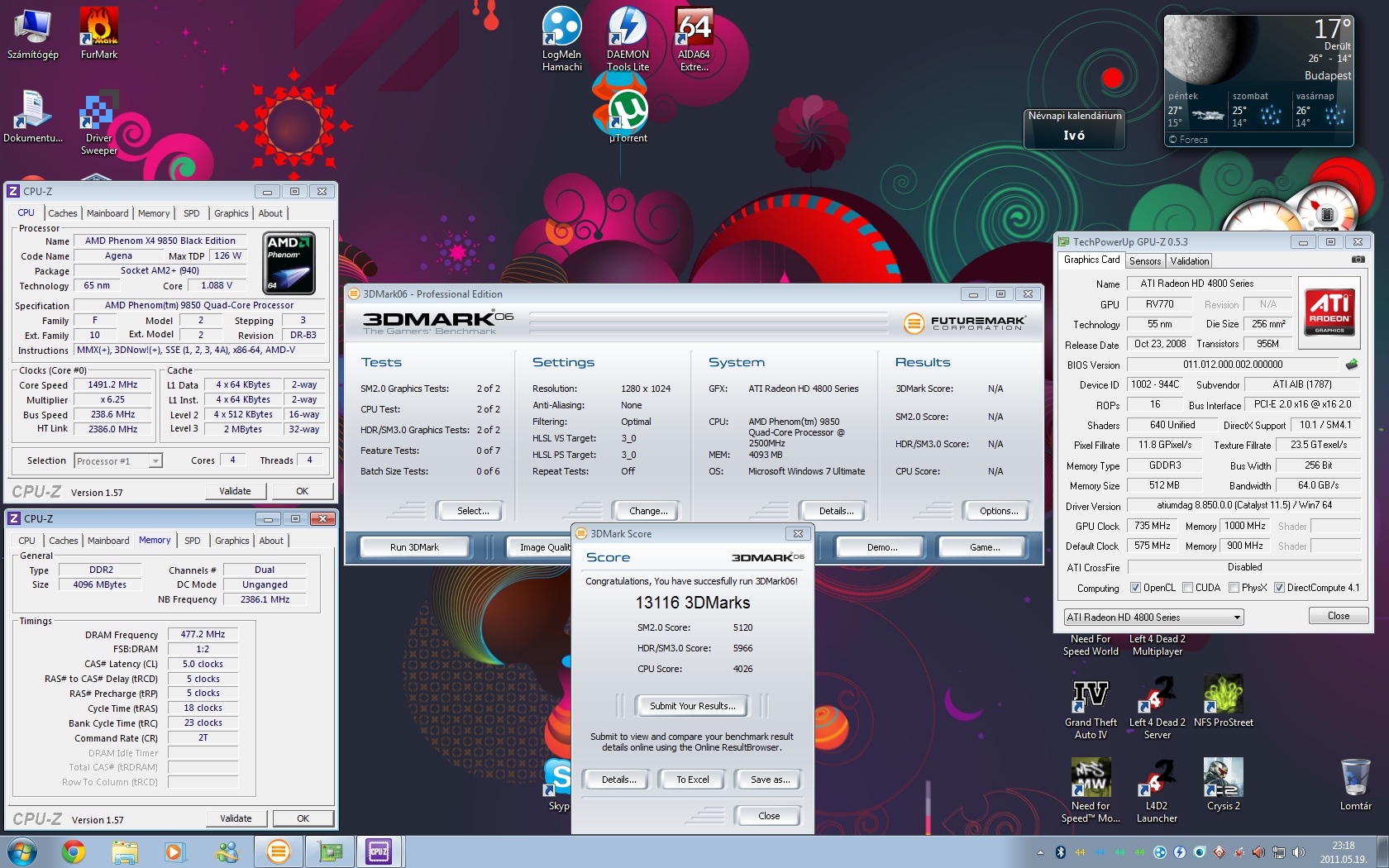
Task: Open L4D2 Launcher shortcut
Action: click(x=1157, y=792)
